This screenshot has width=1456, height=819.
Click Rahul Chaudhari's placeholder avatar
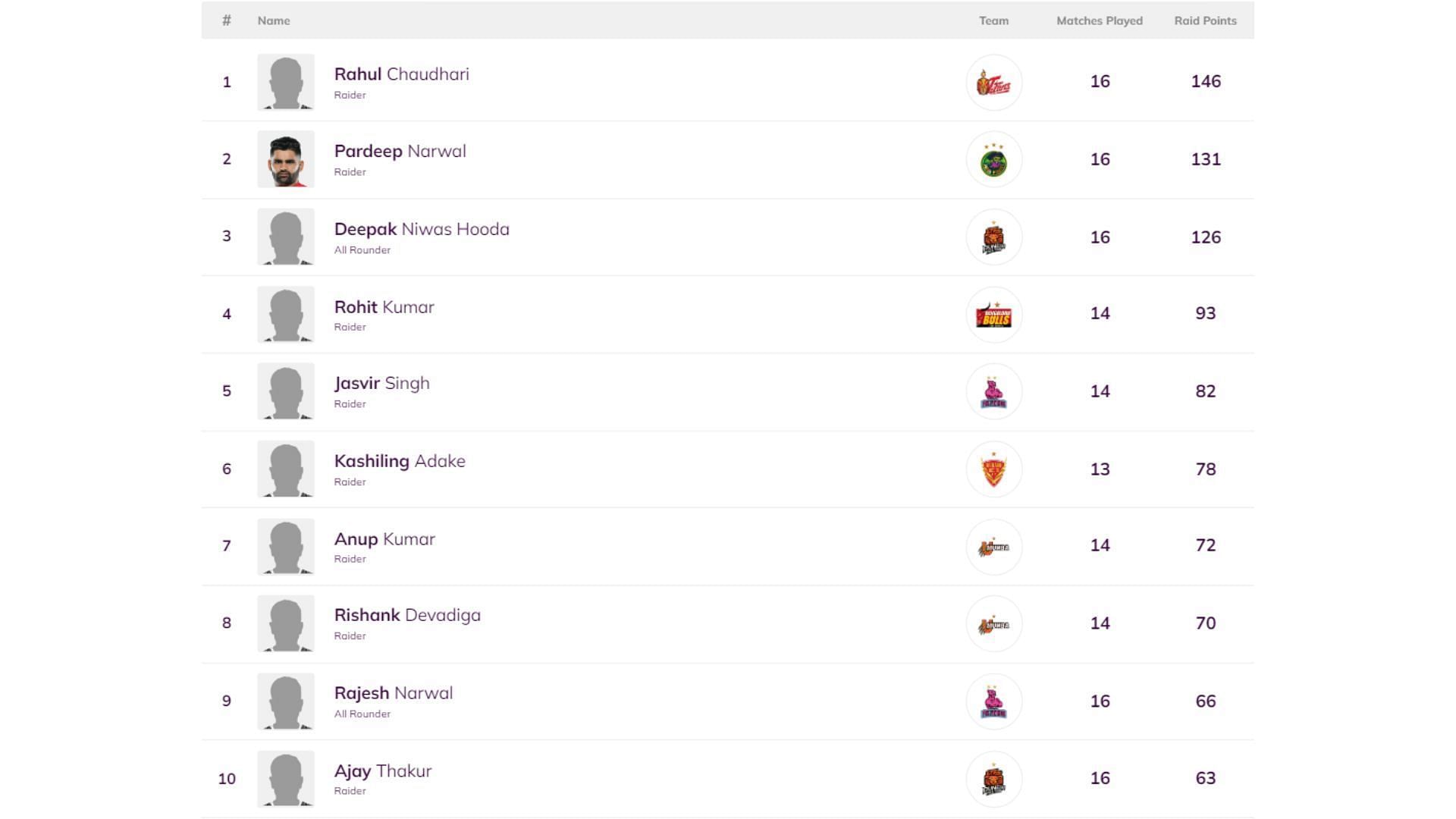(286, 82)
